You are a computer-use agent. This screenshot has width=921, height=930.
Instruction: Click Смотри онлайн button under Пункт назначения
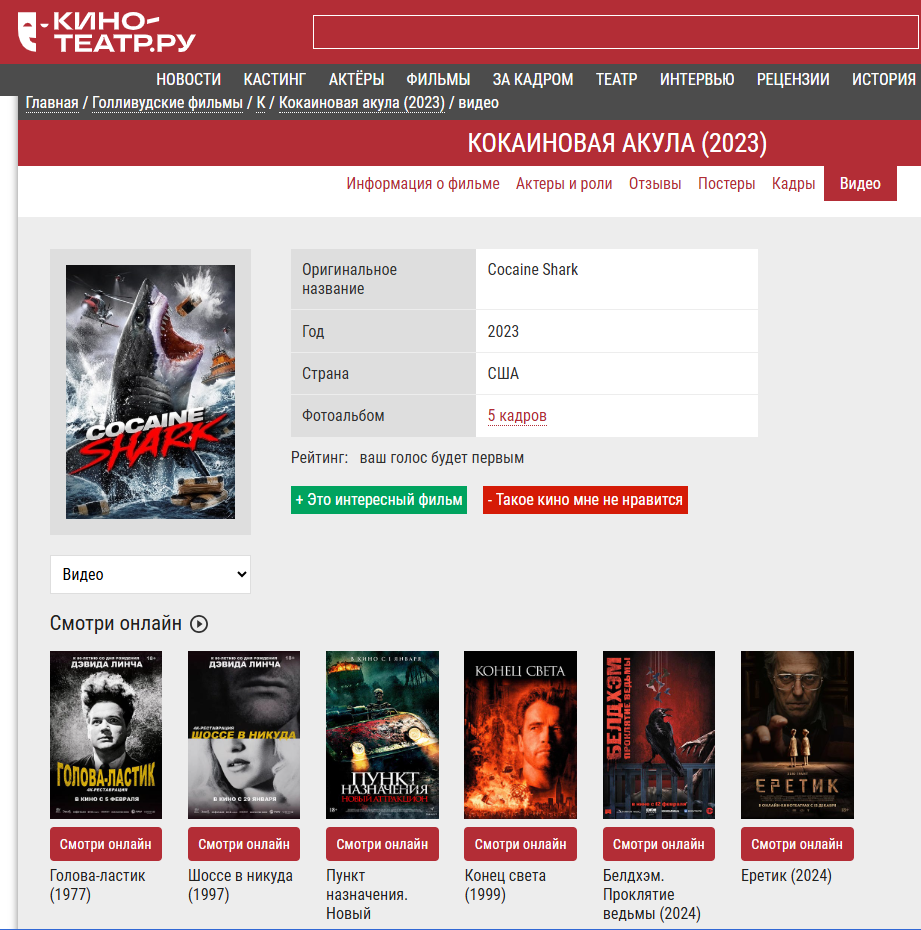383,844
